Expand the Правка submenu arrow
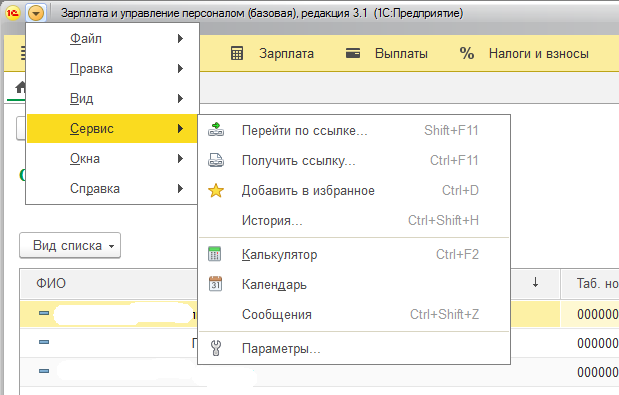Image resolution: width=619 pixels, height=395 pixels. pos(180,69)
